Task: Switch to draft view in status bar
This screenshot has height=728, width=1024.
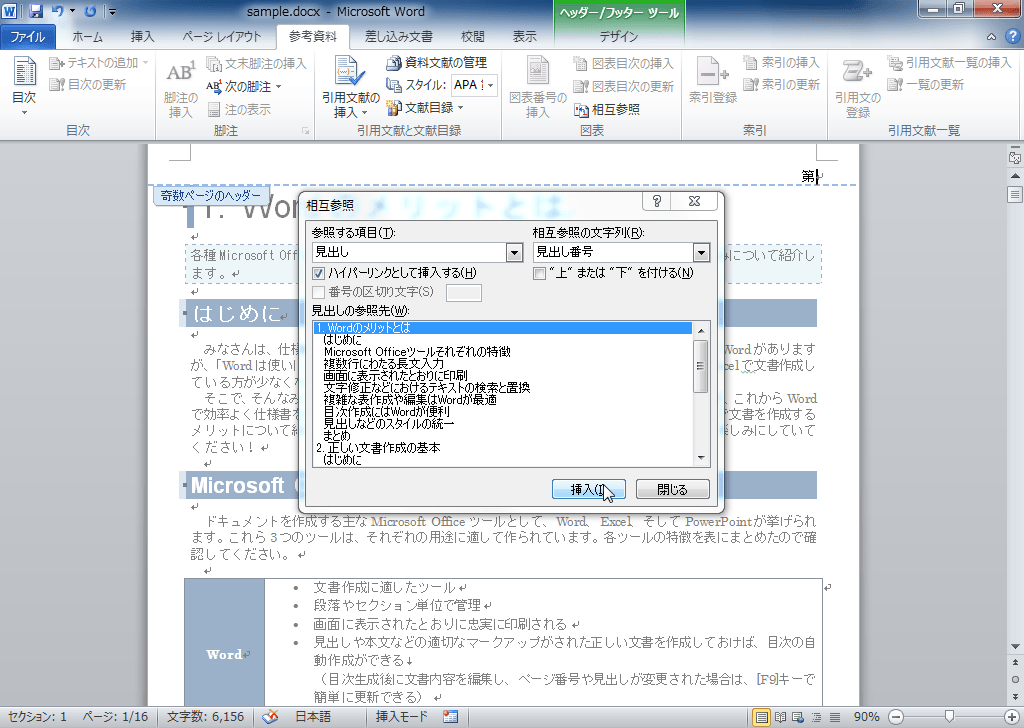Action: pos(835,717)
